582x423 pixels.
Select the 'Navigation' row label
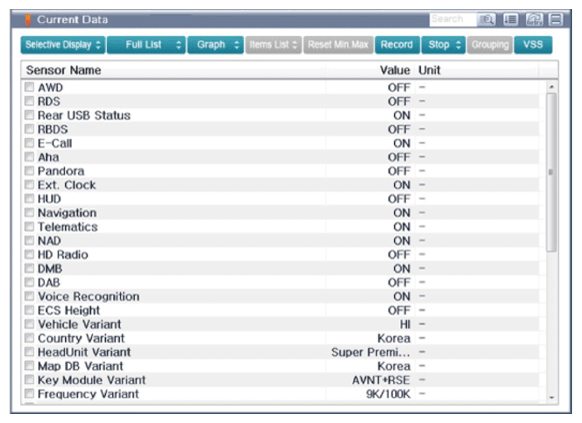(x=67, y=213)
